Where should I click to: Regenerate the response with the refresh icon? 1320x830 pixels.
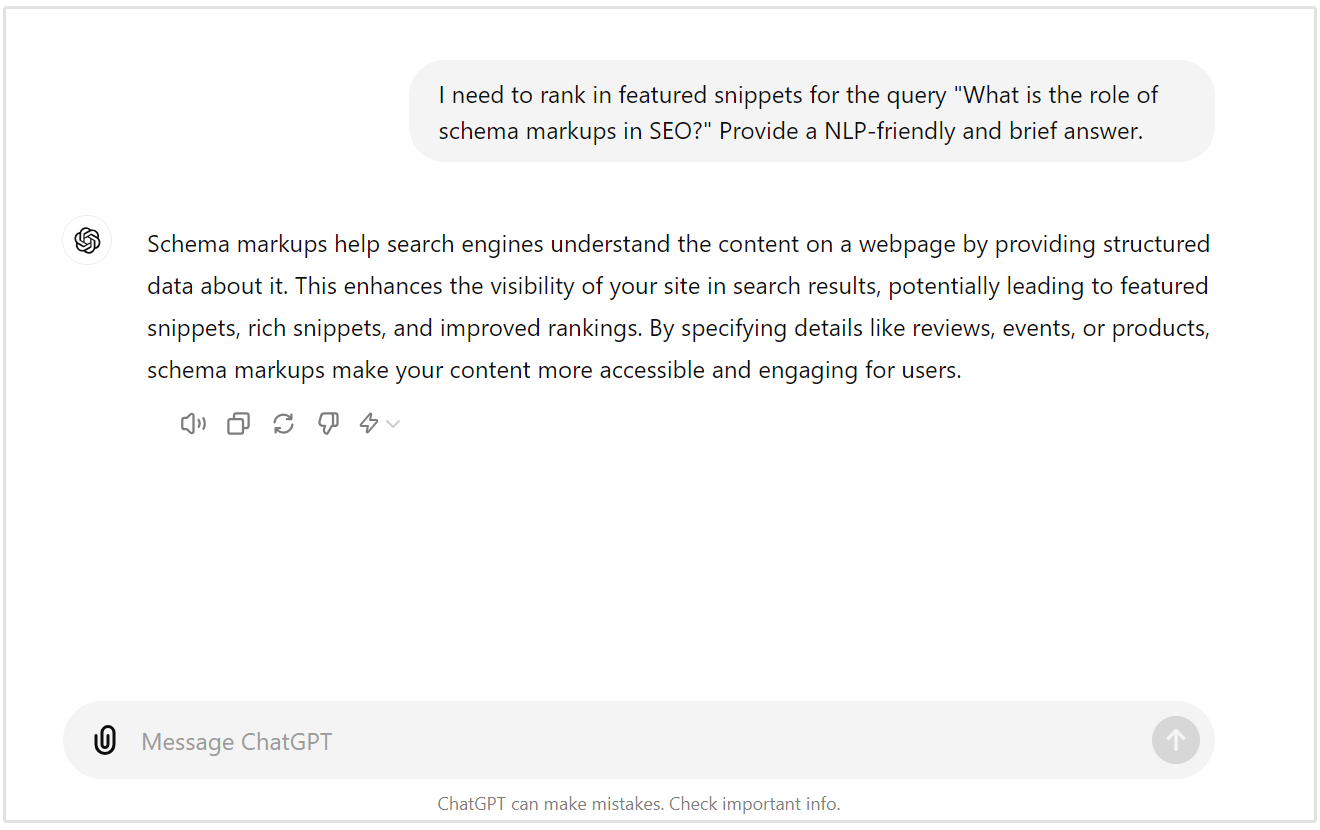click(x=282, y=423)
